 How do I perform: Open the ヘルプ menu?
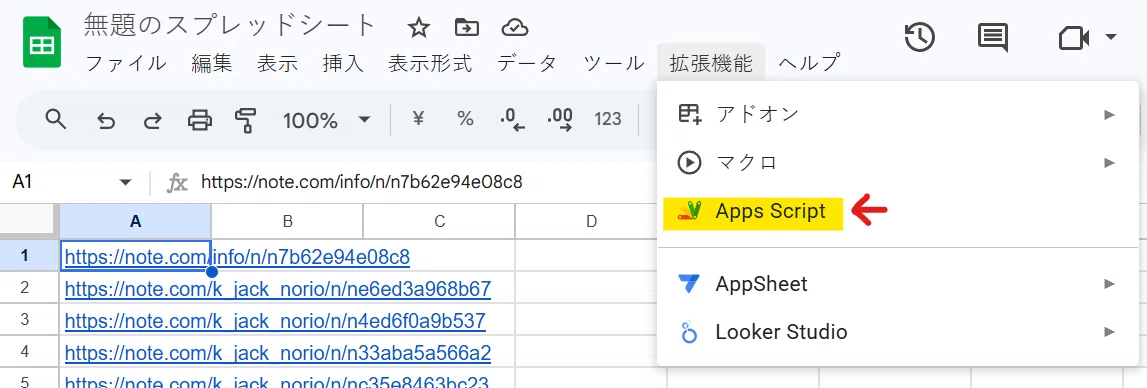(x=809, y=63)
